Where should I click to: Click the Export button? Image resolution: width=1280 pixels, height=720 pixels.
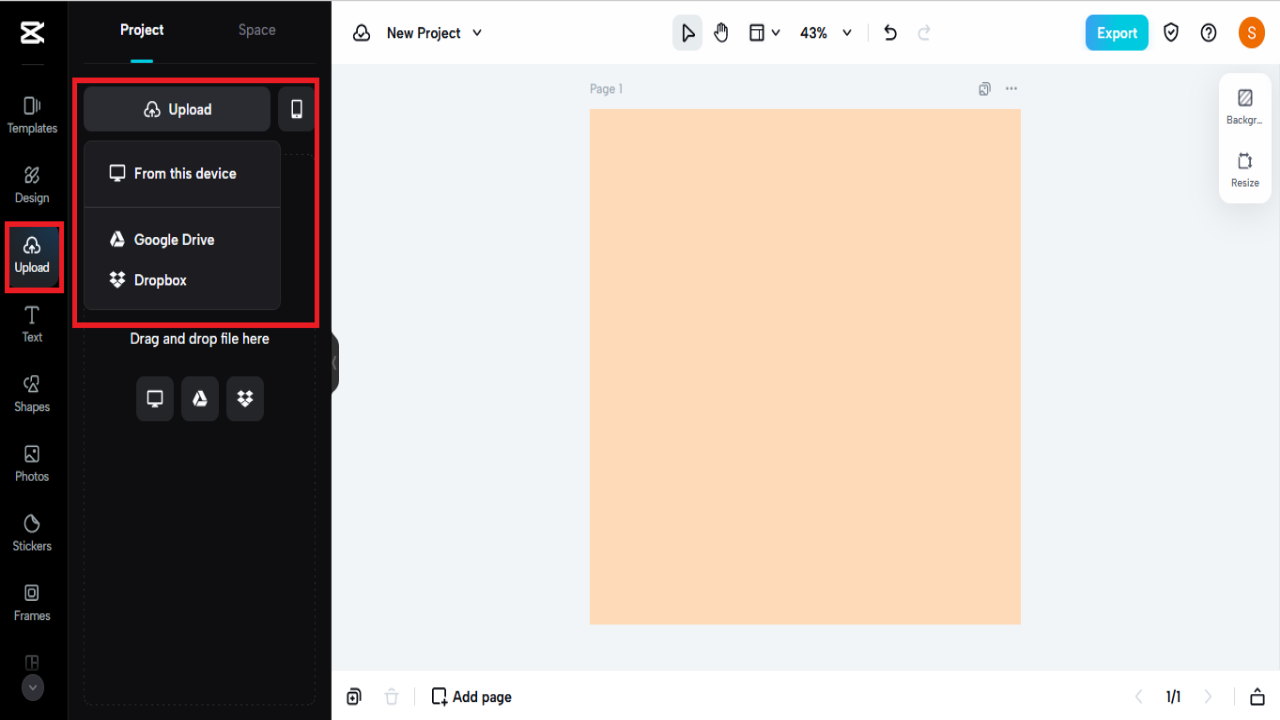pos(1116,32)
